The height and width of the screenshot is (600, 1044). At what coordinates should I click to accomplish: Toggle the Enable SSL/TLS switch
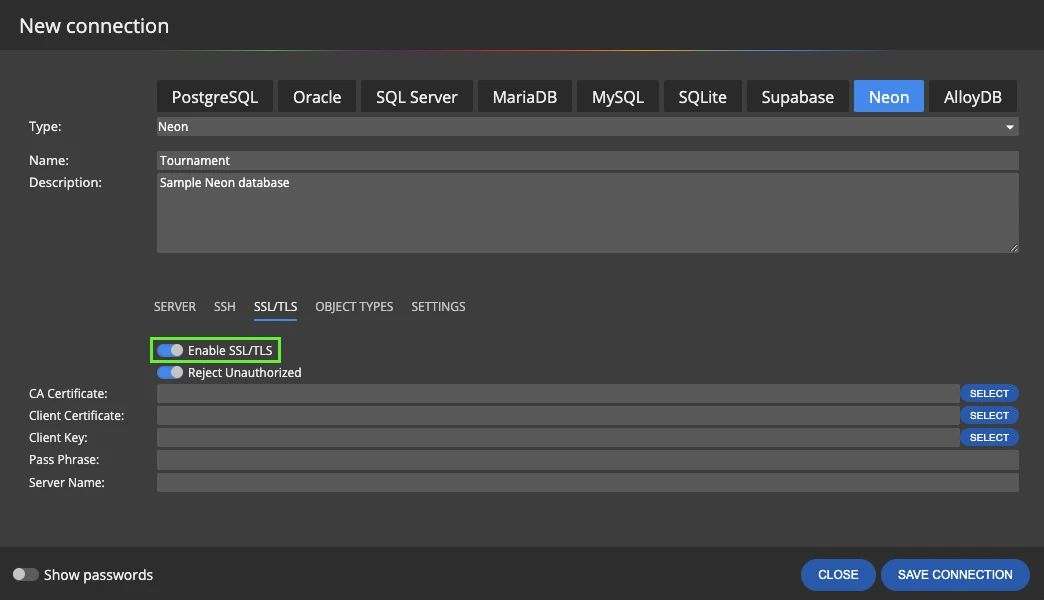click(x=170, y=350)
